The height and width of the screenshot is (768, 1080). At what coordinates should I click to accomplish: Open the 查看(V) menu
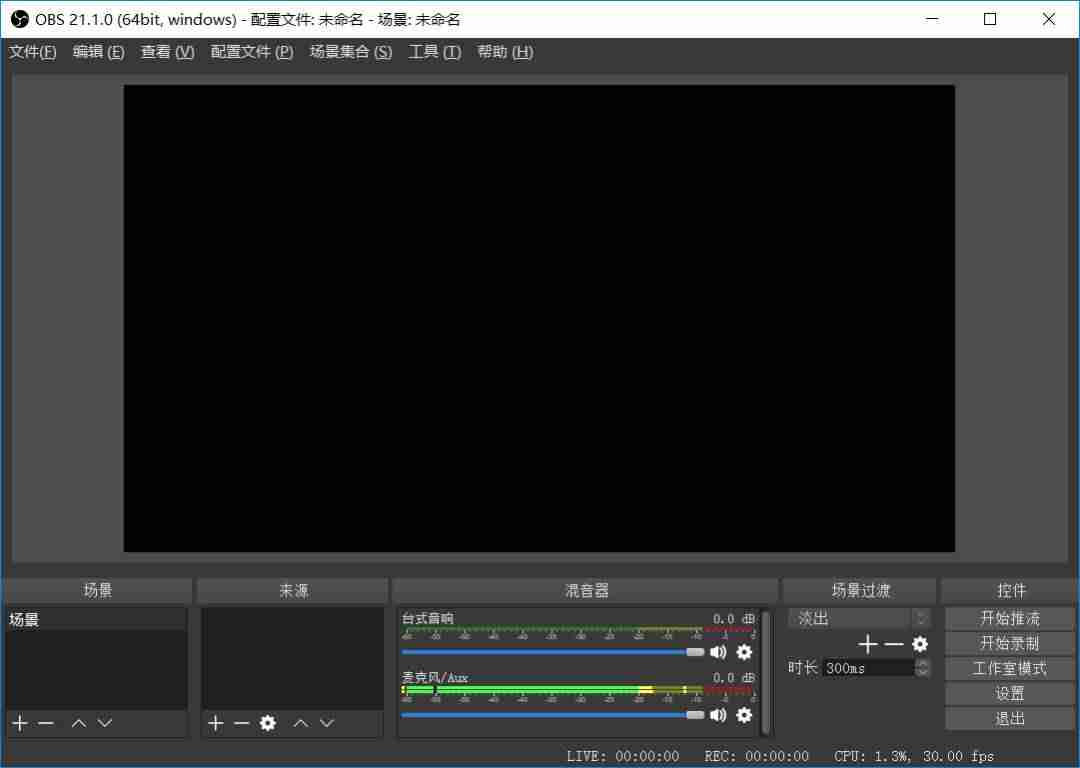pos(167,52)
